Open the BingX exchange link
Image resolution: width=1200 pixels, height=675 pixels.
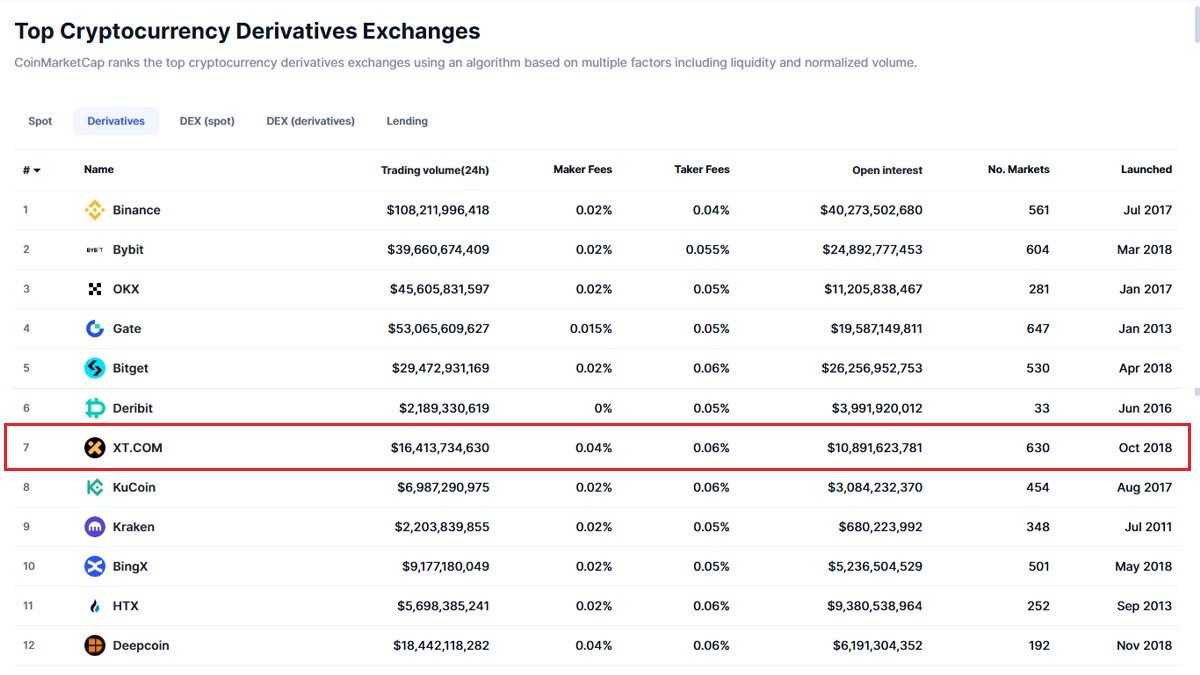coord(130,566)
